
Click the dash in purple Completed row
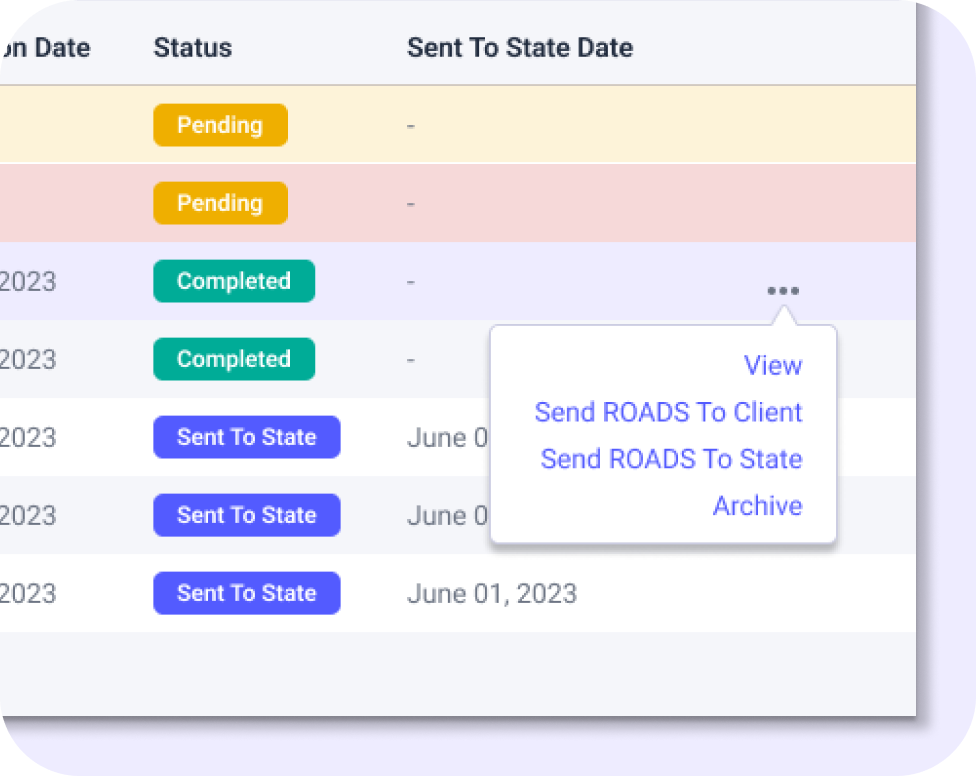point(411,282)
